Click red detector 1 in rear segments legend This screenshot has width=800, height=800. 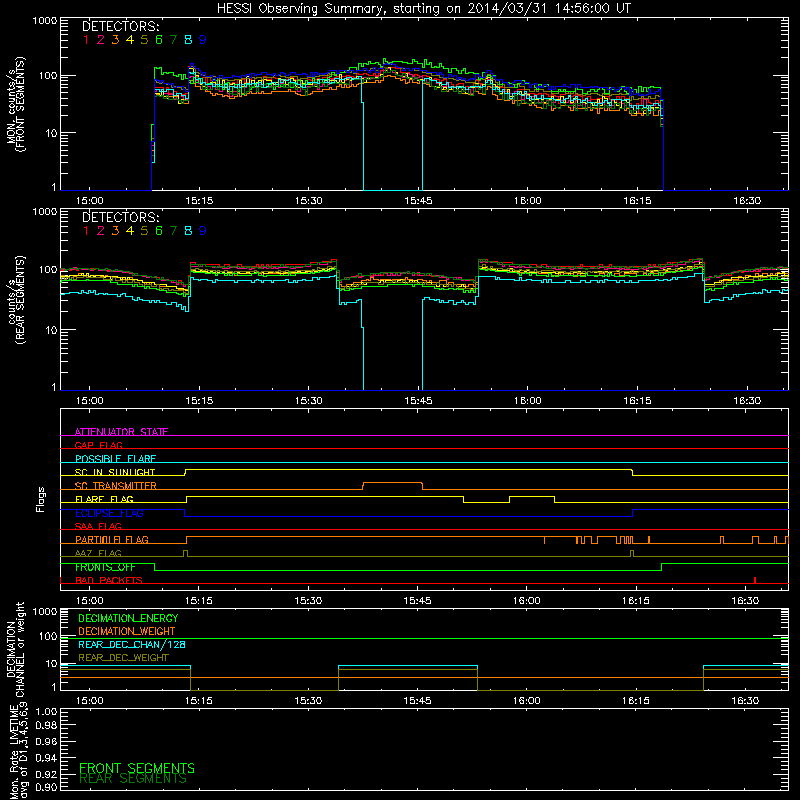point(86,231)
